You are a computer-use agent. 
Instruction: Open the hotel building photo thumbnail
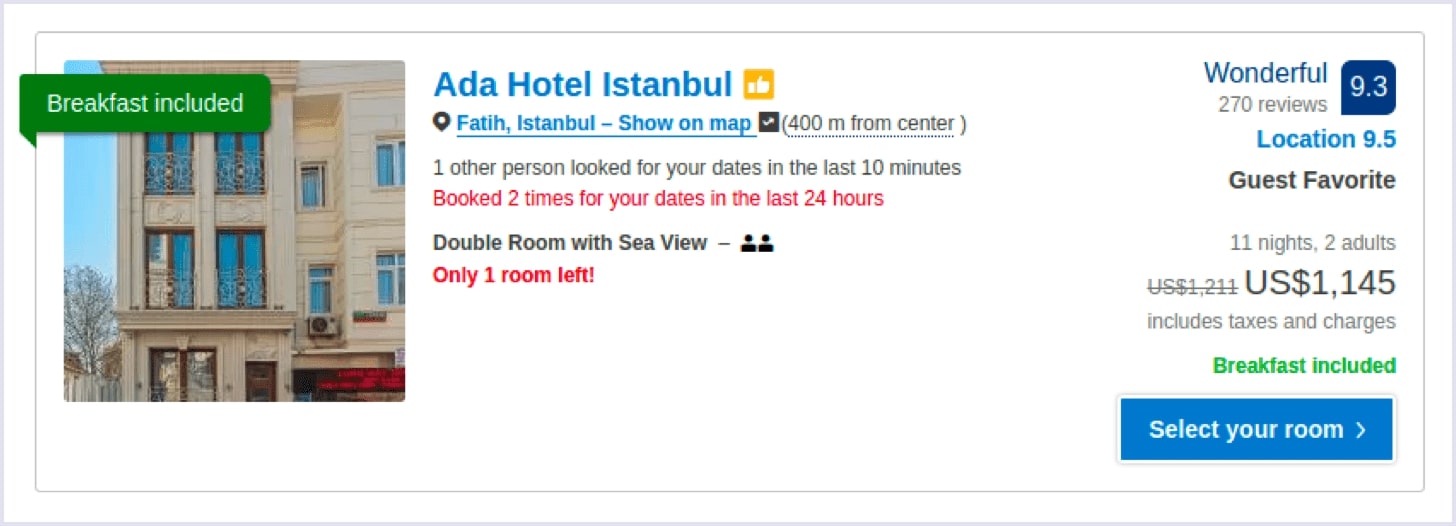[x=235, y=231]
